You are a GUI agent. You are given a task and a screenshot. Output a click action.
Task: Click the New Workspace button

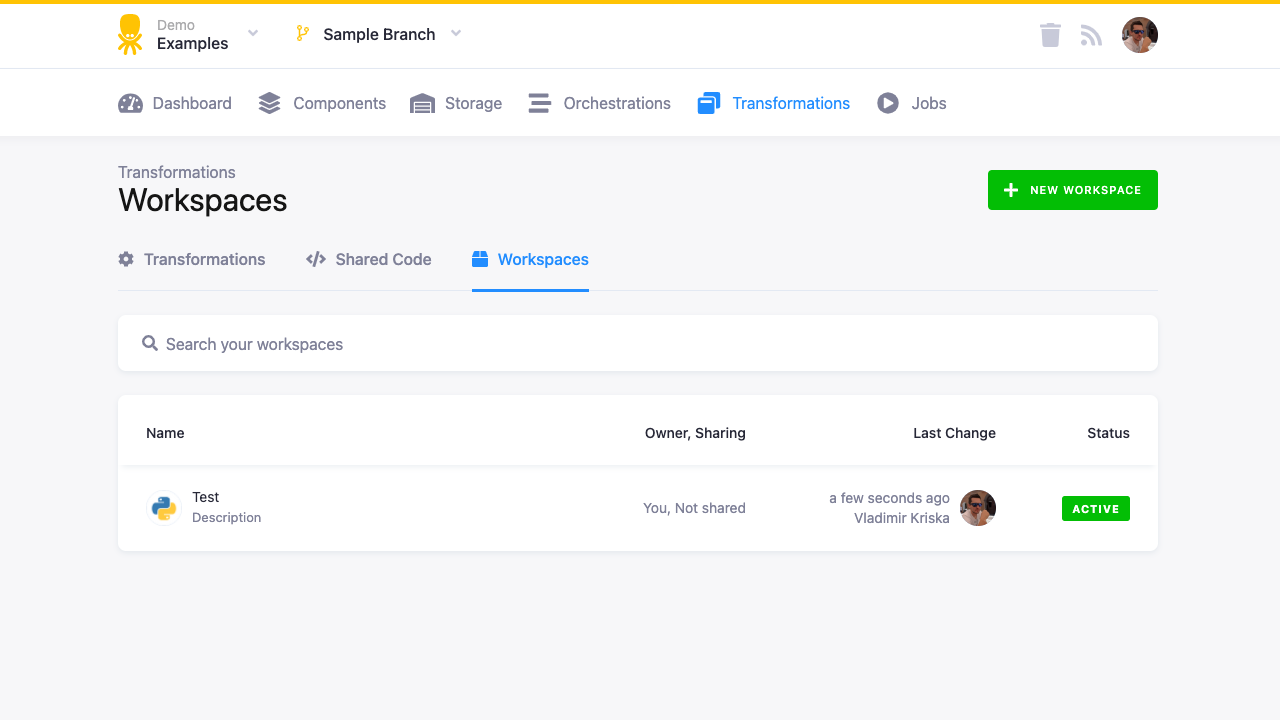coord(1072,189)
